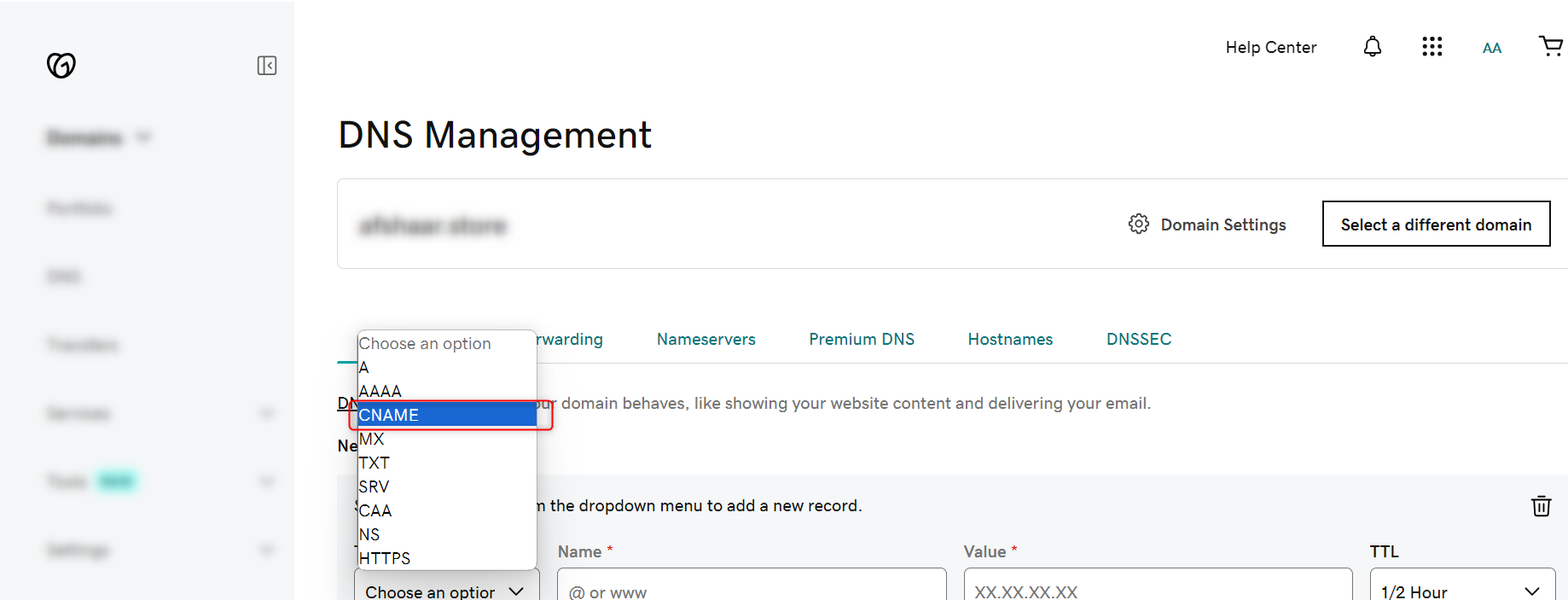Open the apps grid menu
The height and width of the screenshot is (600, 1568).
tap(1432, 47)
